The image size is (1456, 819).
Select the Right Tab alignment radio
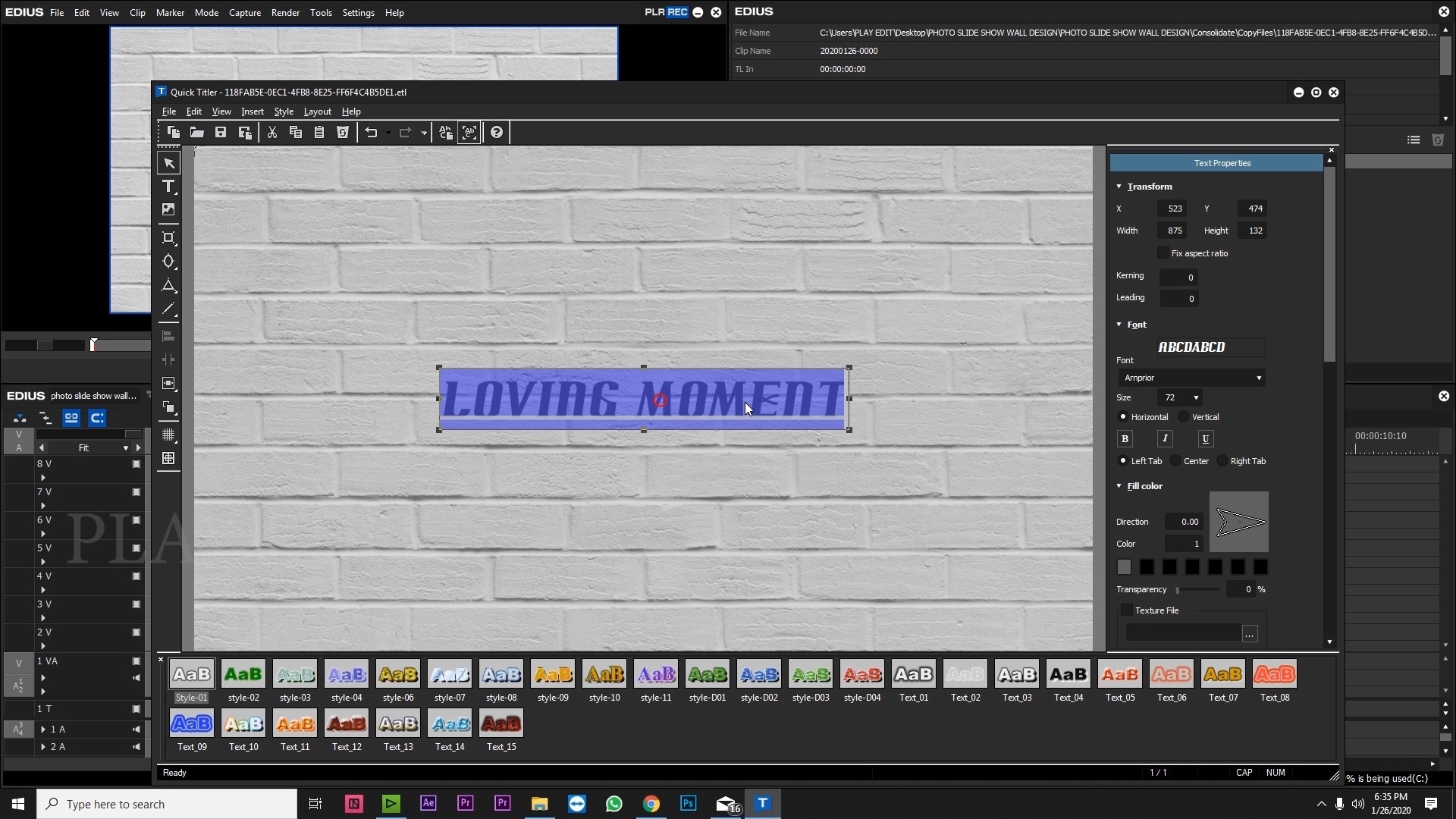tap(1222, 461)
